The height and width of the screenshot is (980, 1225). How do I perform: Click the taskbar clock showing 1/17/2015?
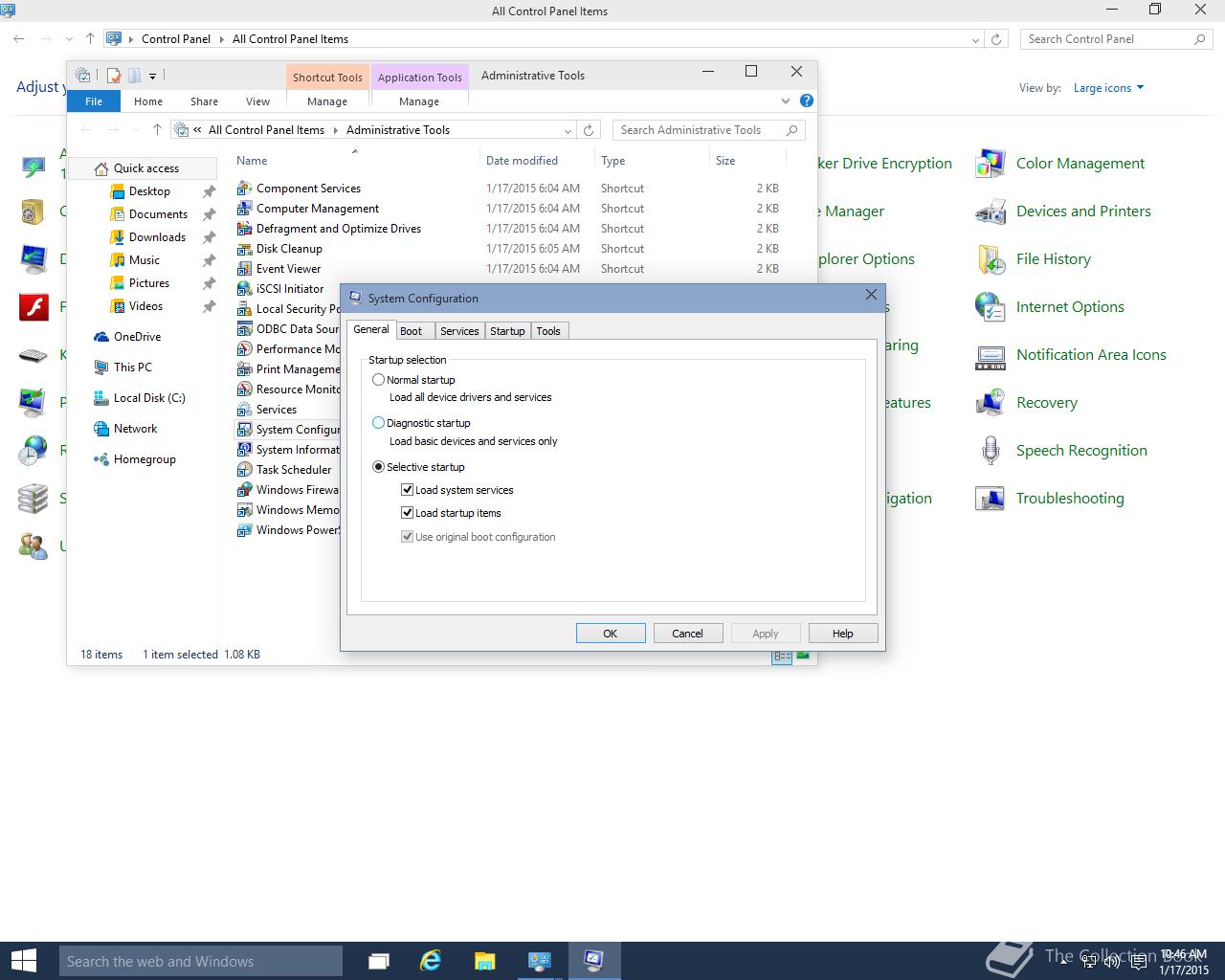pos(1184,962)
